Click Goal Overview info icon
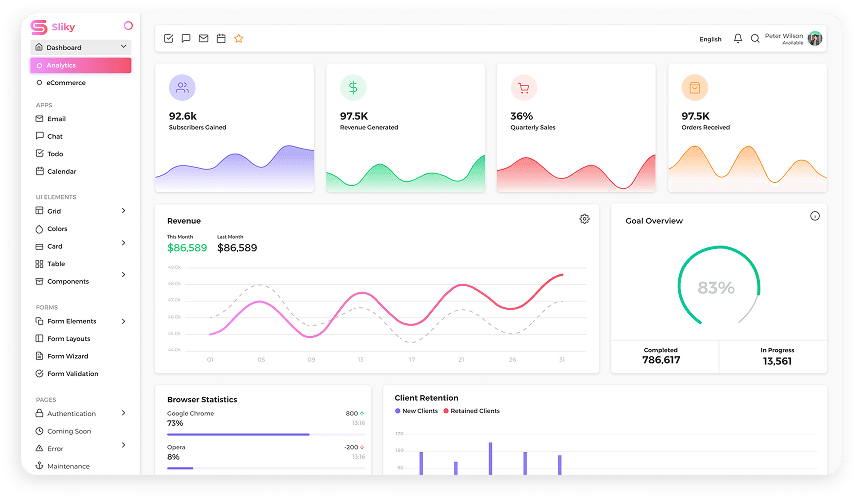 tap(814, 216)
